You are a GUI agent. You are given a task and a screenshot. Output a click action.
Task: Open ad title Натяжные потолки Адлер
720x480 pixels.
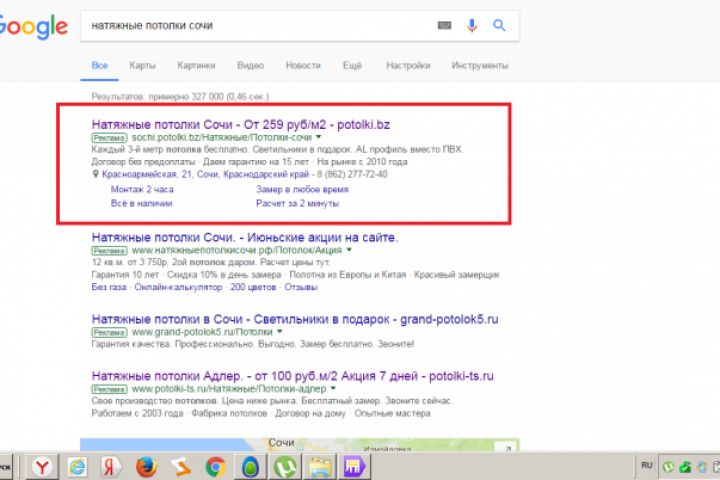click(292, 376)
